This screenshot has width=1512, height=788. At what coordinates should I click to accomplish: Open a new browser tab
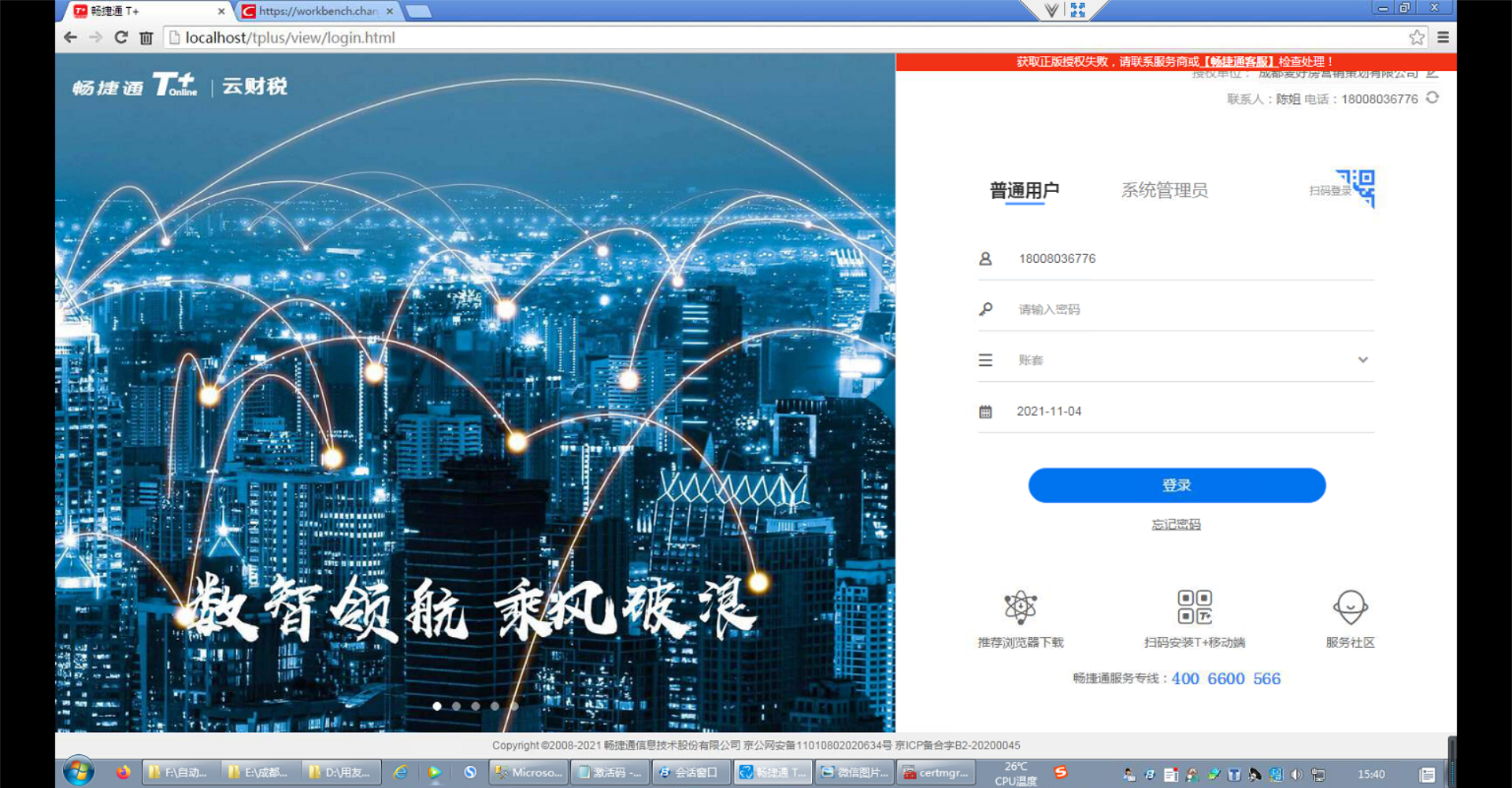[x=419, y=11]
